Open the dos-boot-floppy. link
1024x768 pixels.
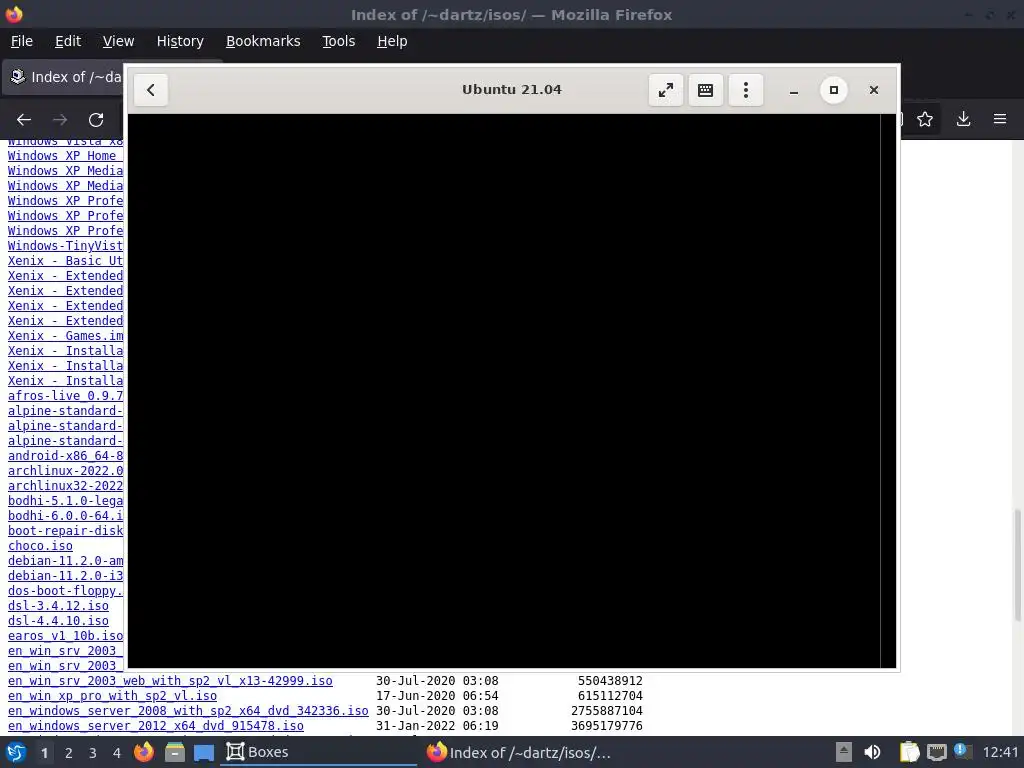(x=65, y=591)
